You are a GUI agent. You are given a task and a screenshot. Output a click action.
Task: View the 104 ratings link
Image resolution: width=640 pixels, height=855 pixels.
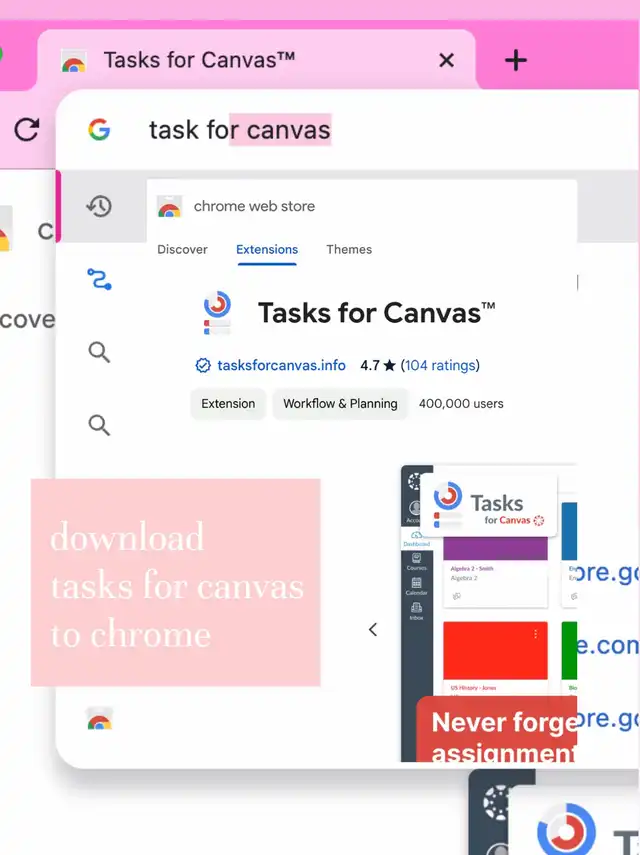point(440,365)
